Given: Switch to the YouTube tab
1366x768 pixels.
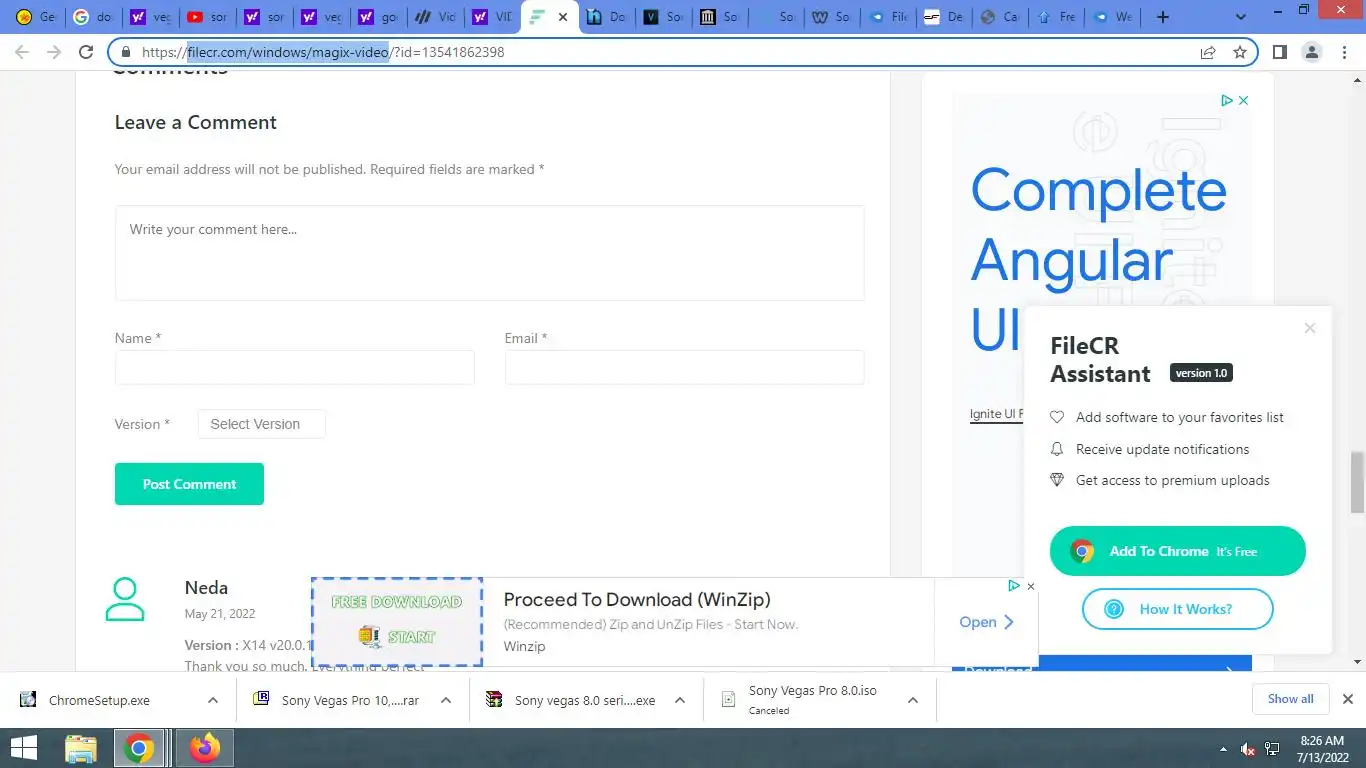Looking at the screenshot, I should [206, 17].
